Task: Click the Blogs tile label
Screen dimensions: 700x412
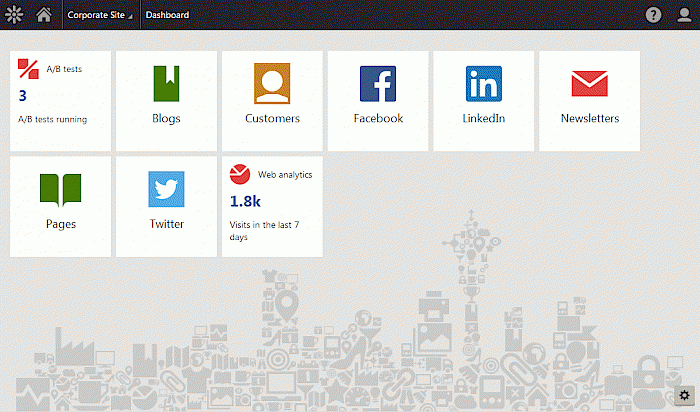Action: click(x=166, y=118)
